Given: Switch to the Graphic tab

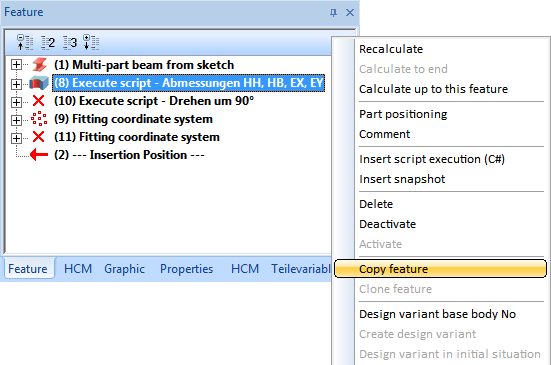Looking at the screenshot, I should pyautogui.click(x=124, y=269).
